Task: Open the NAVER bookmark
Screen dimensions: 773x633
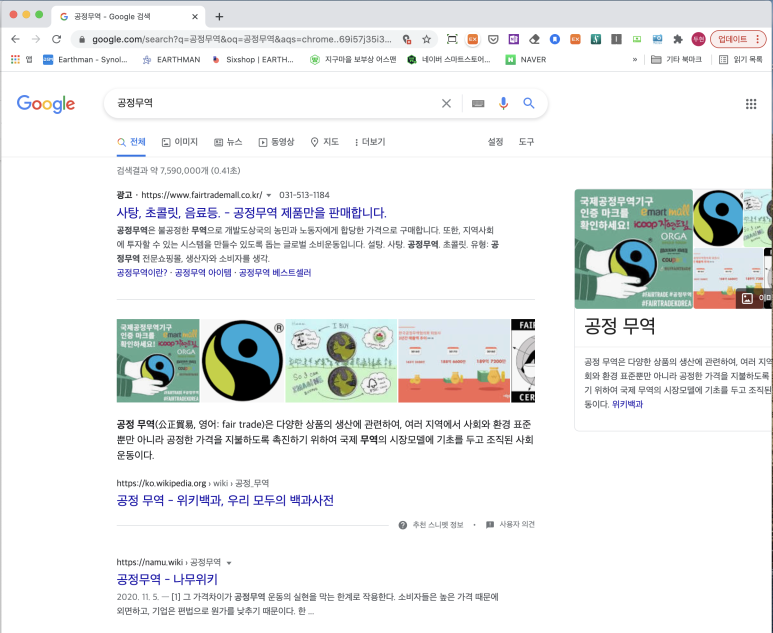Action: [526, 60]
